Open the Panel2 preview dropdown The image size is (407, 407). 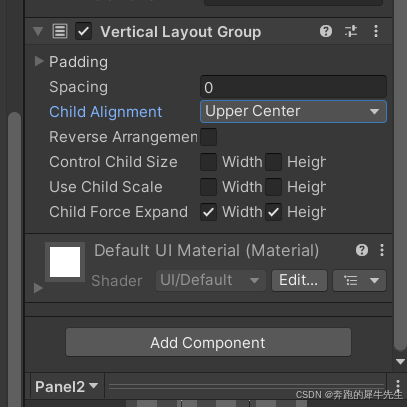[67, 387]
